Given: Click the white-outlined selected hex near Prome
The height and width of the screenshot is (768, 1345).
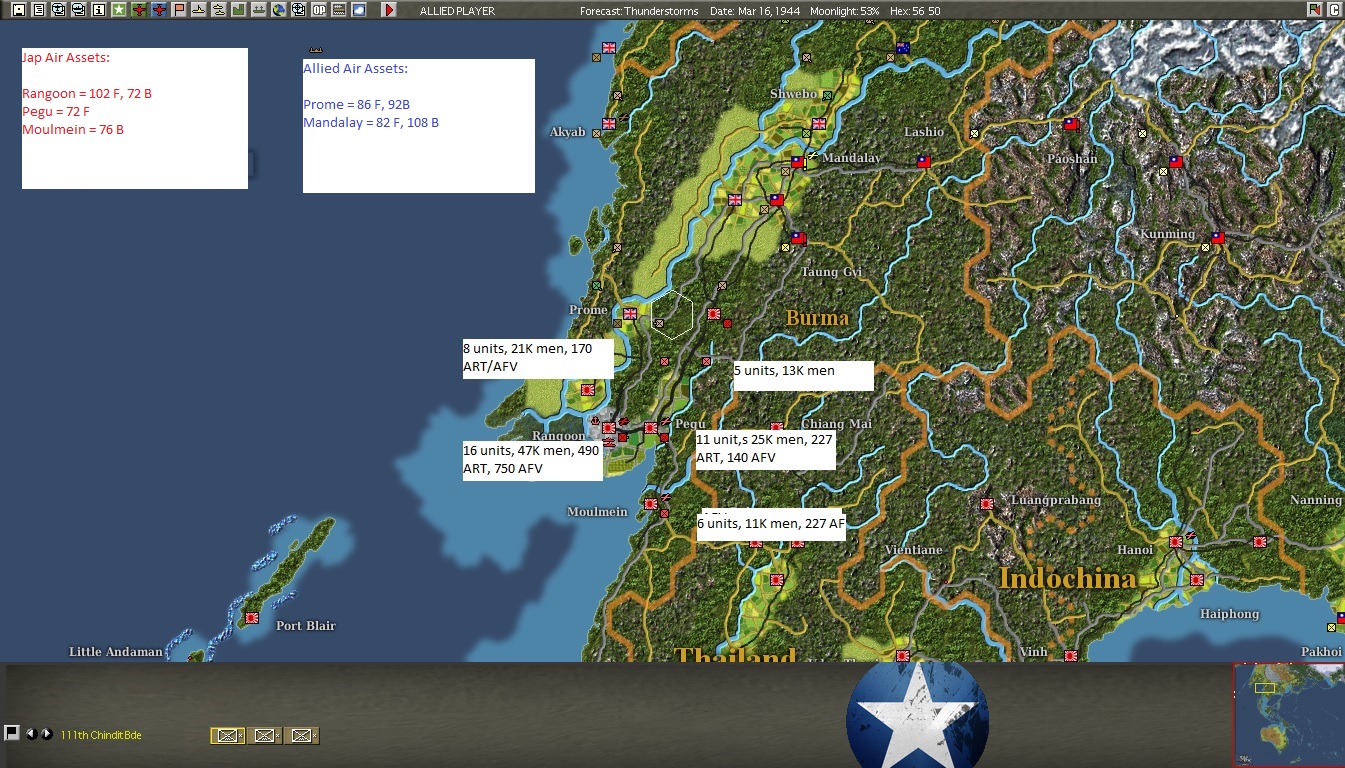Looking at the screenshot, I should (672, 314).
